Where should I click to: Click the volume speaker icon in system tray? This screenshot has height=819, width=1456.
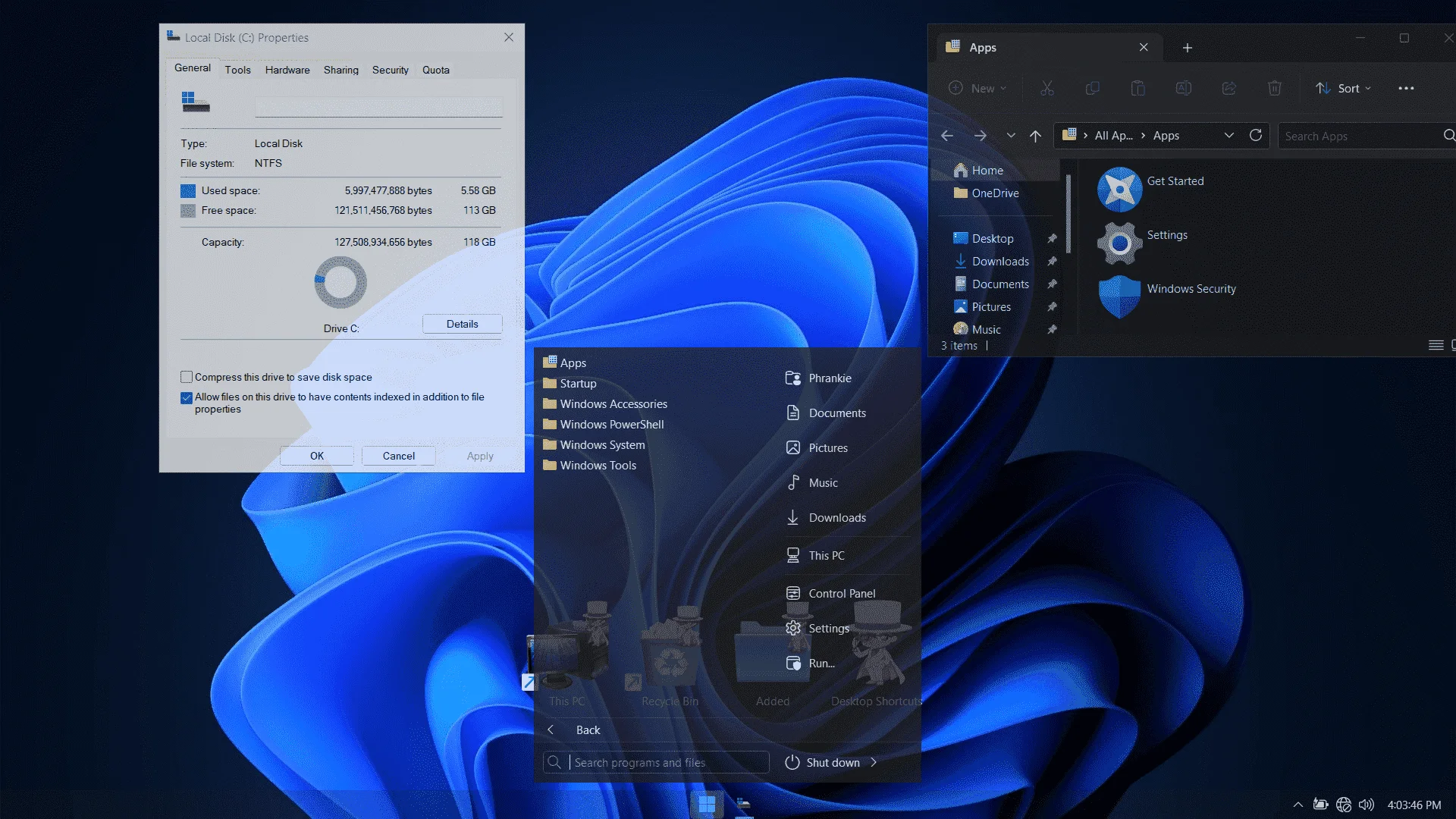pos(1367,805)
